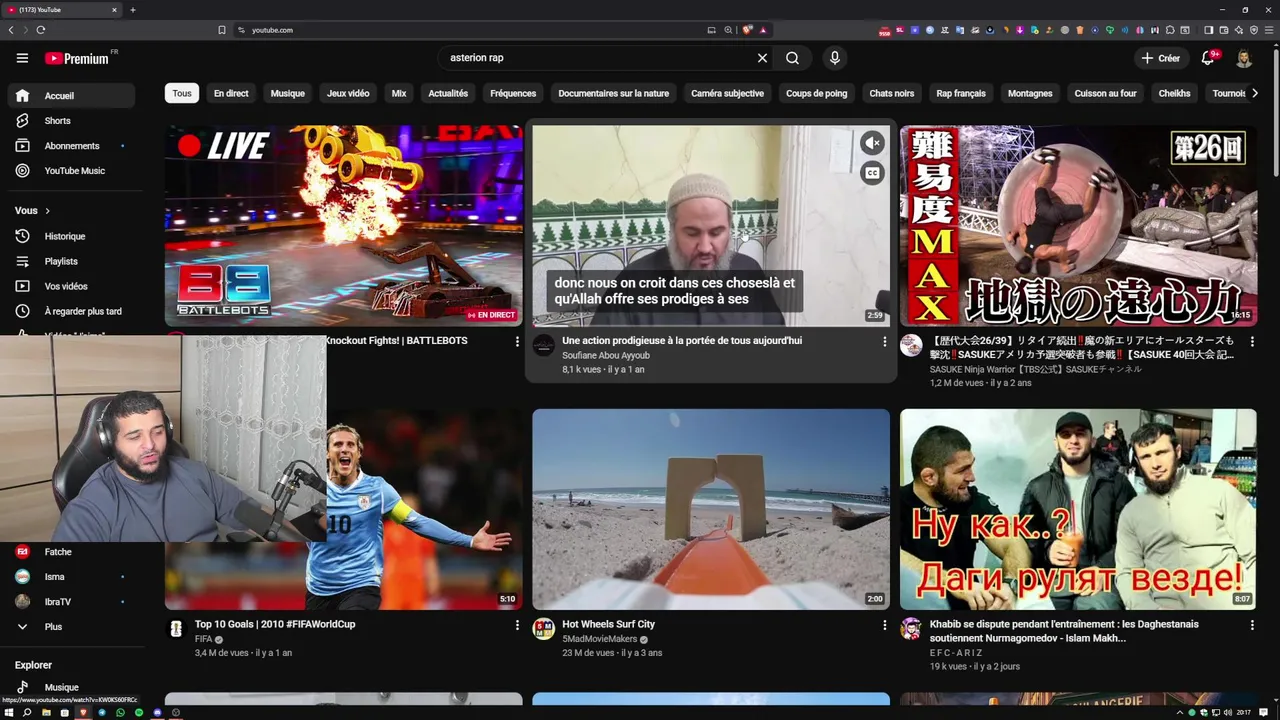This screenshot has height=720, width=1280.
Task: Open À regarder plus tard
Action: tap(72, 311)
